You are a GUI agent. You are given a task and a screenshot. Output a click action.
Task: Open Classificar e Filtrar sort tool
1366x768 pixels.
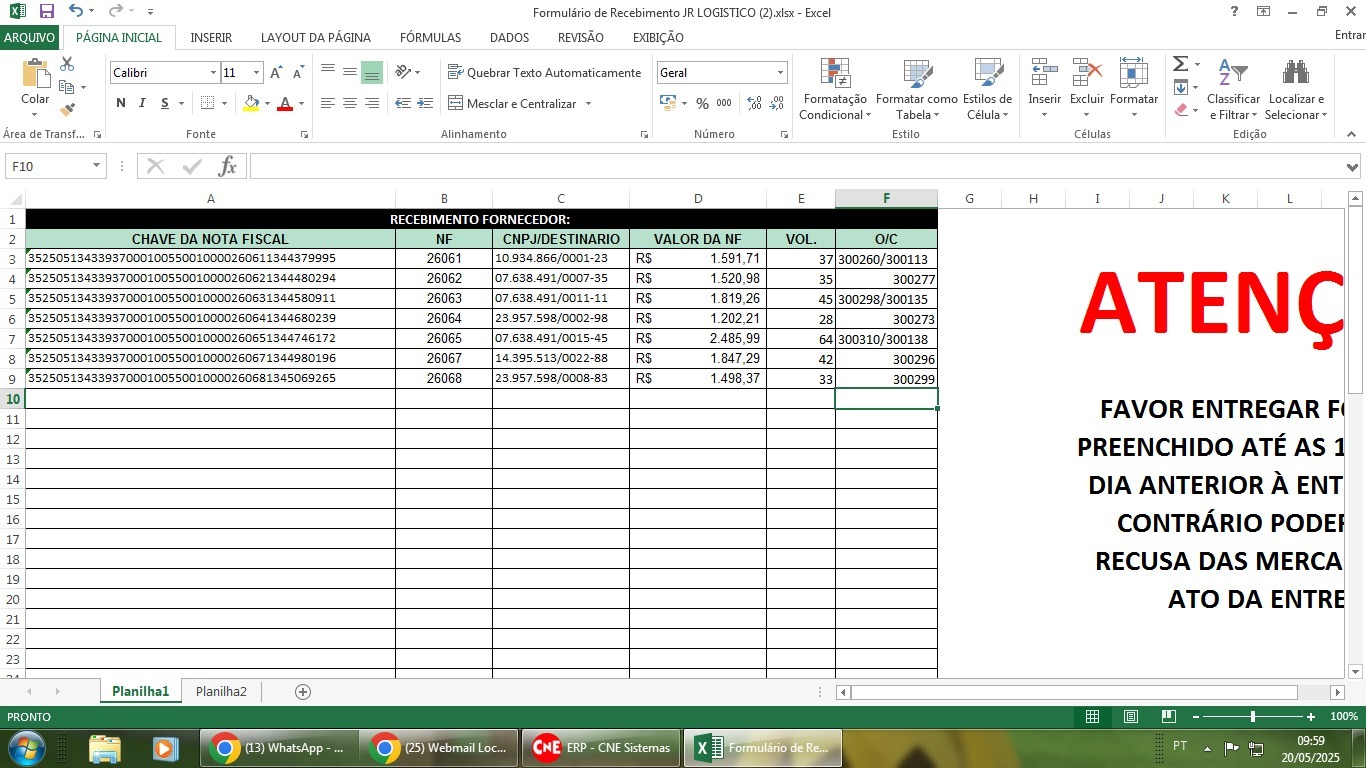tap(1233, 90)
